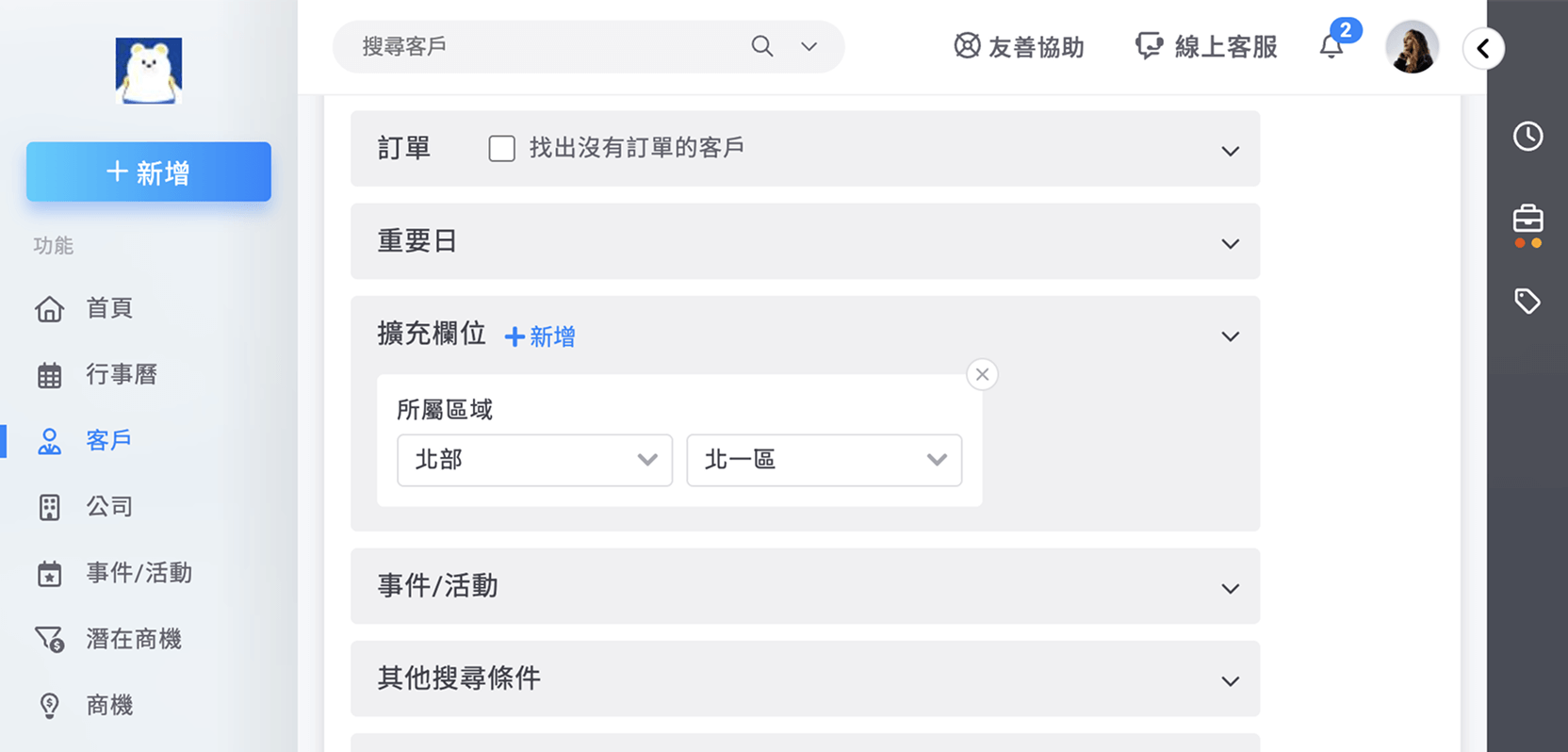Image resolution: width=1568 pixels, height=752 pixels.
Task: Open 事件/活動 in the sidebar
Action: point(139,573)
